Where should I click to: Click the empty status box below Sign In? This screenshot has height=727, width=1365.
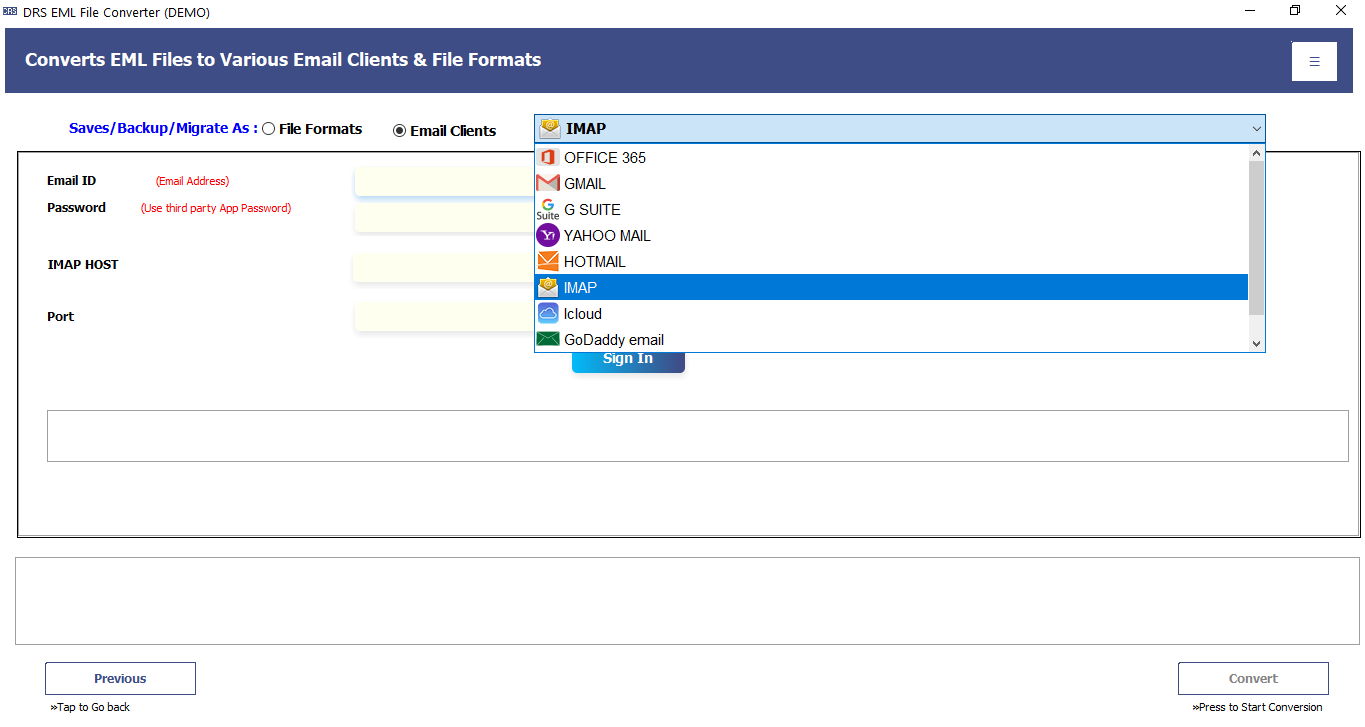697,436
